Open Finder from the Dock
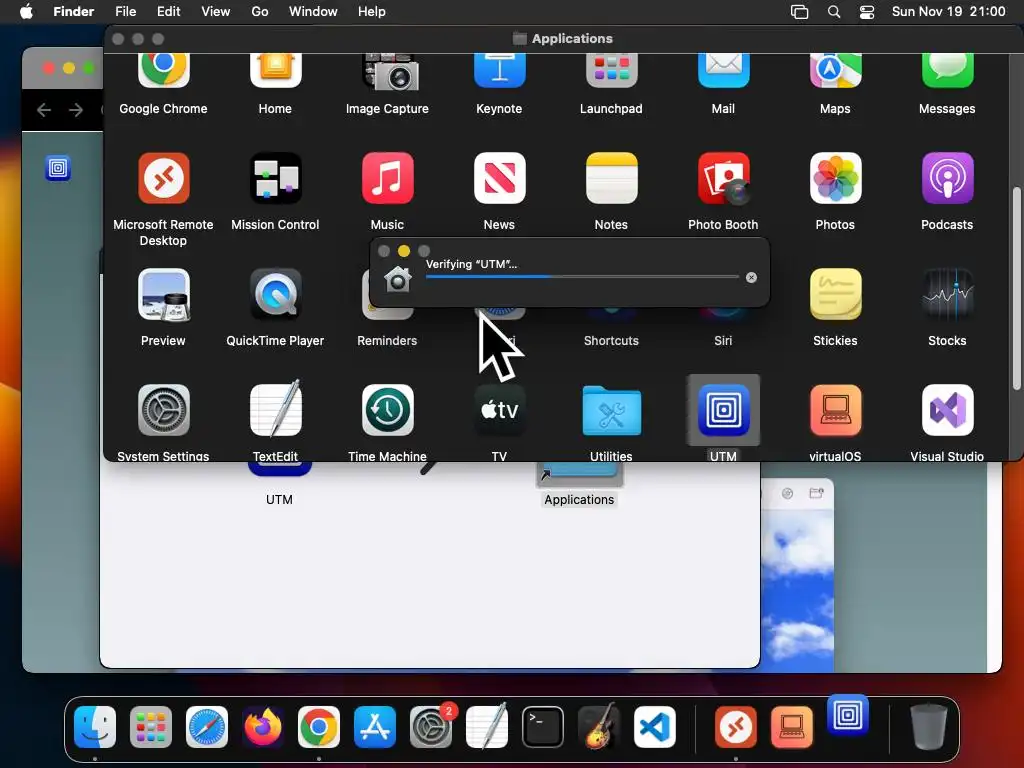Screen dimensions: 1024x768 [95, 727]
